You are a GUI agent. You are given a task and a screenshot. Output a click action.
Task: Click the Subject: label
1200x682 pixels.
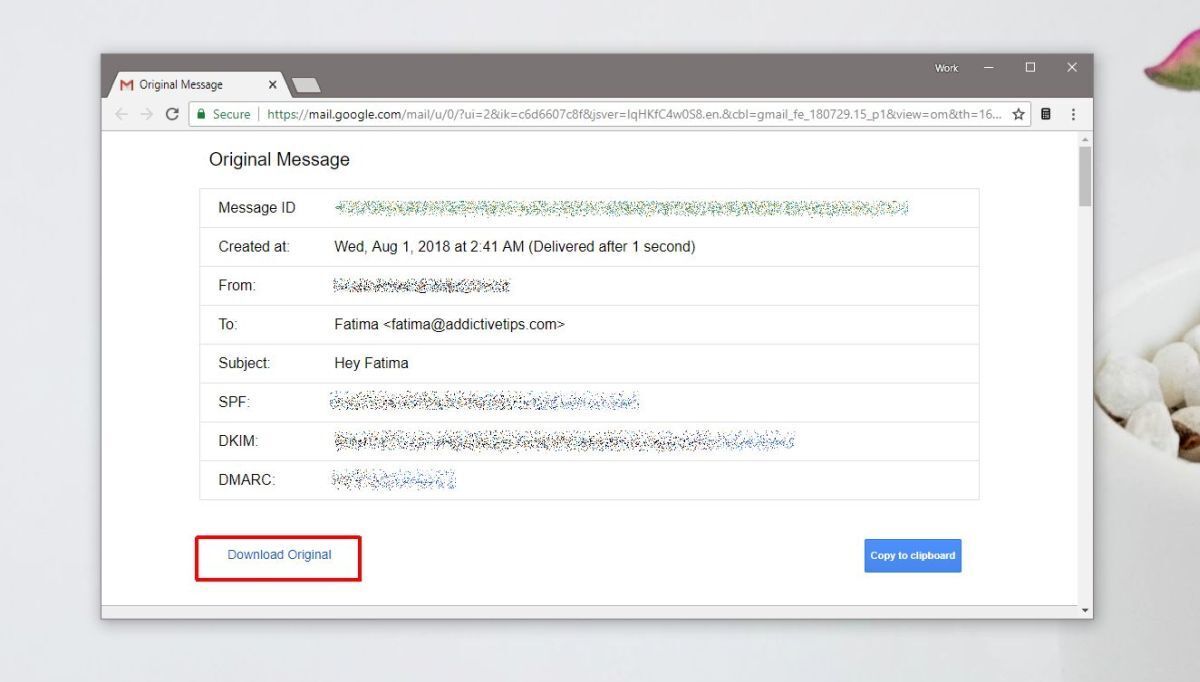tap(244, 363)
